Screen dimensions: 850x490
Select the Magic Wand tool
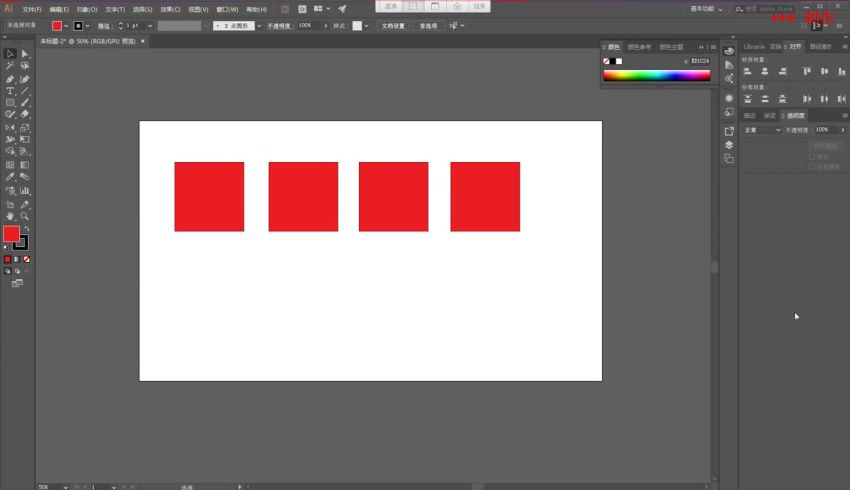coord(10,66)
